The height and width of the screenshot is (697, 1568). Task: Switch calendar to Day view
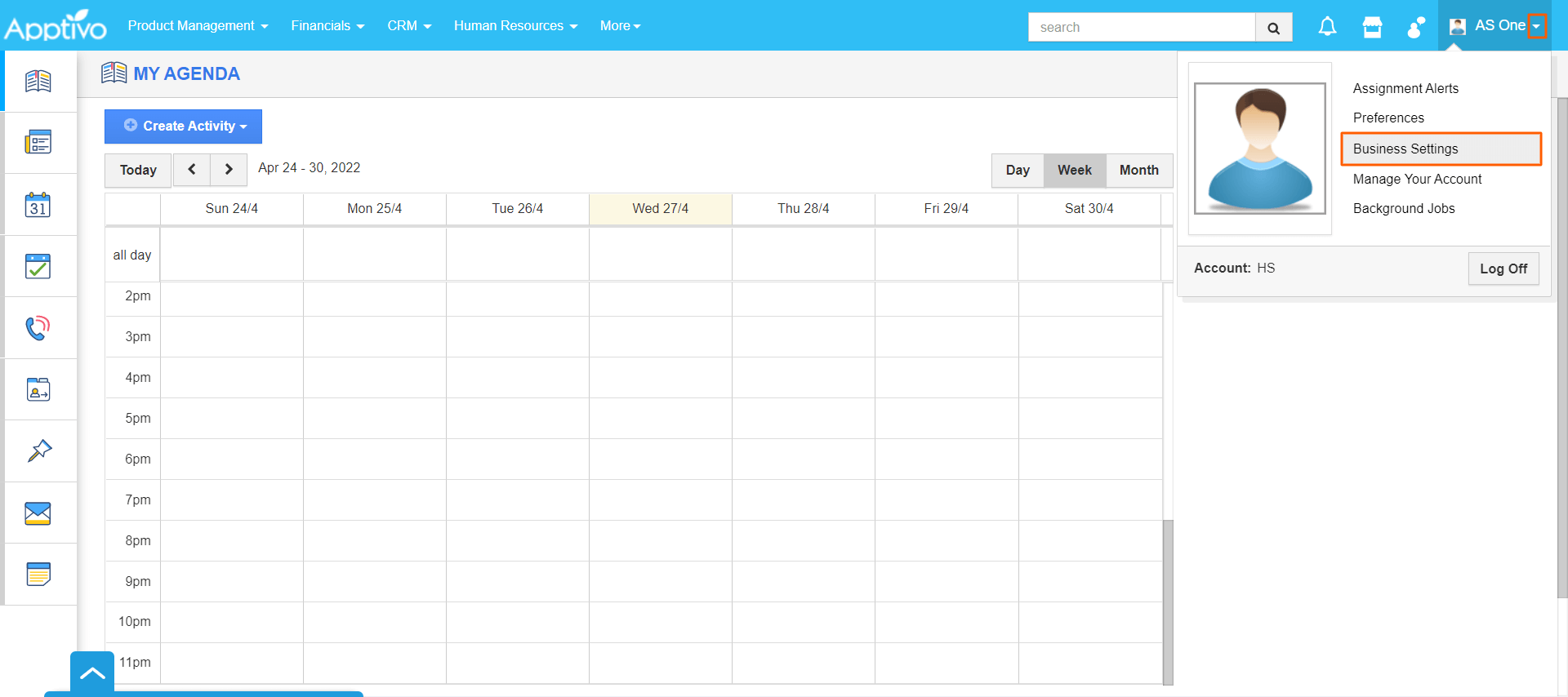pyautogui.click(x=1017, y=170)
